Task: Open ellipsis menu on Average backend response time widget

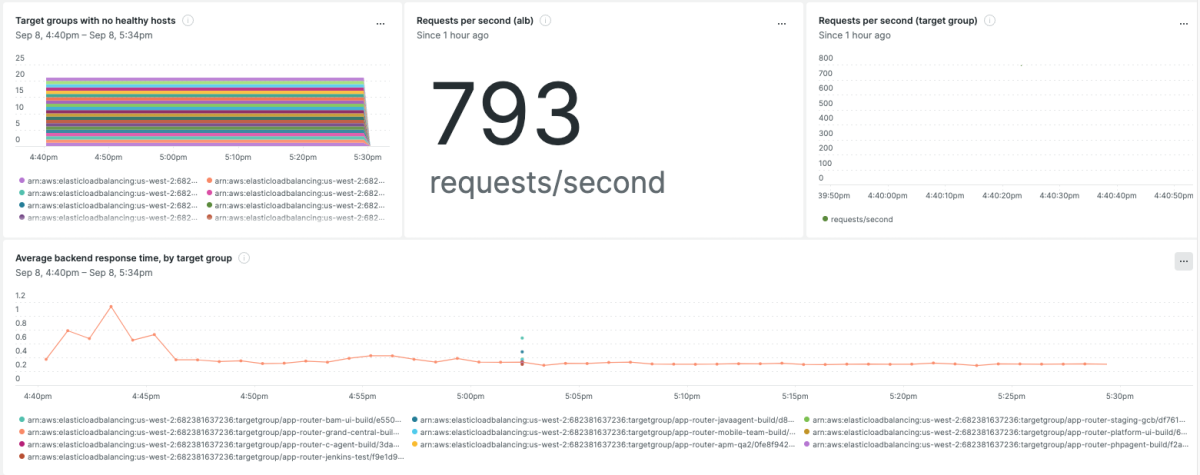Action: [1183, 261]
